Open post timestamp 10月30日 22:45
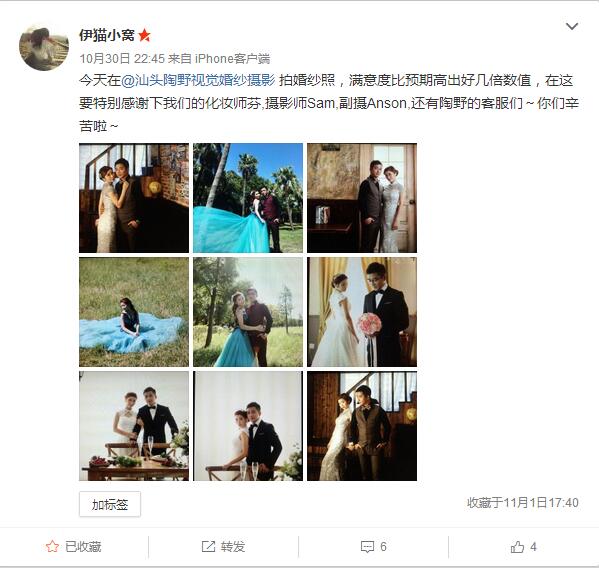599x568 pixels. 122,58
